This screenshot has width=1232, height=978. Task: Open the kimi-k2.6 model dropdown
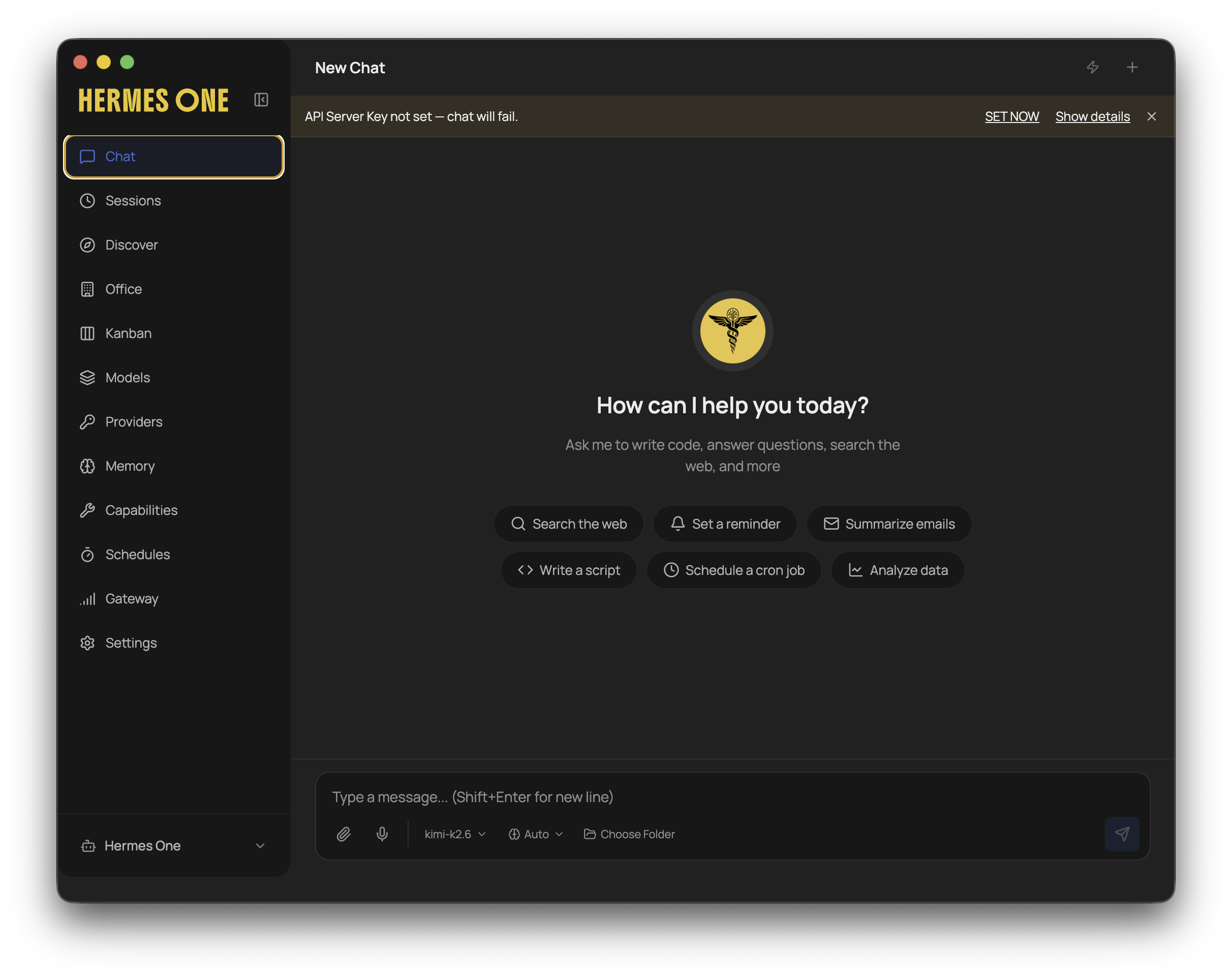point(455,835)
